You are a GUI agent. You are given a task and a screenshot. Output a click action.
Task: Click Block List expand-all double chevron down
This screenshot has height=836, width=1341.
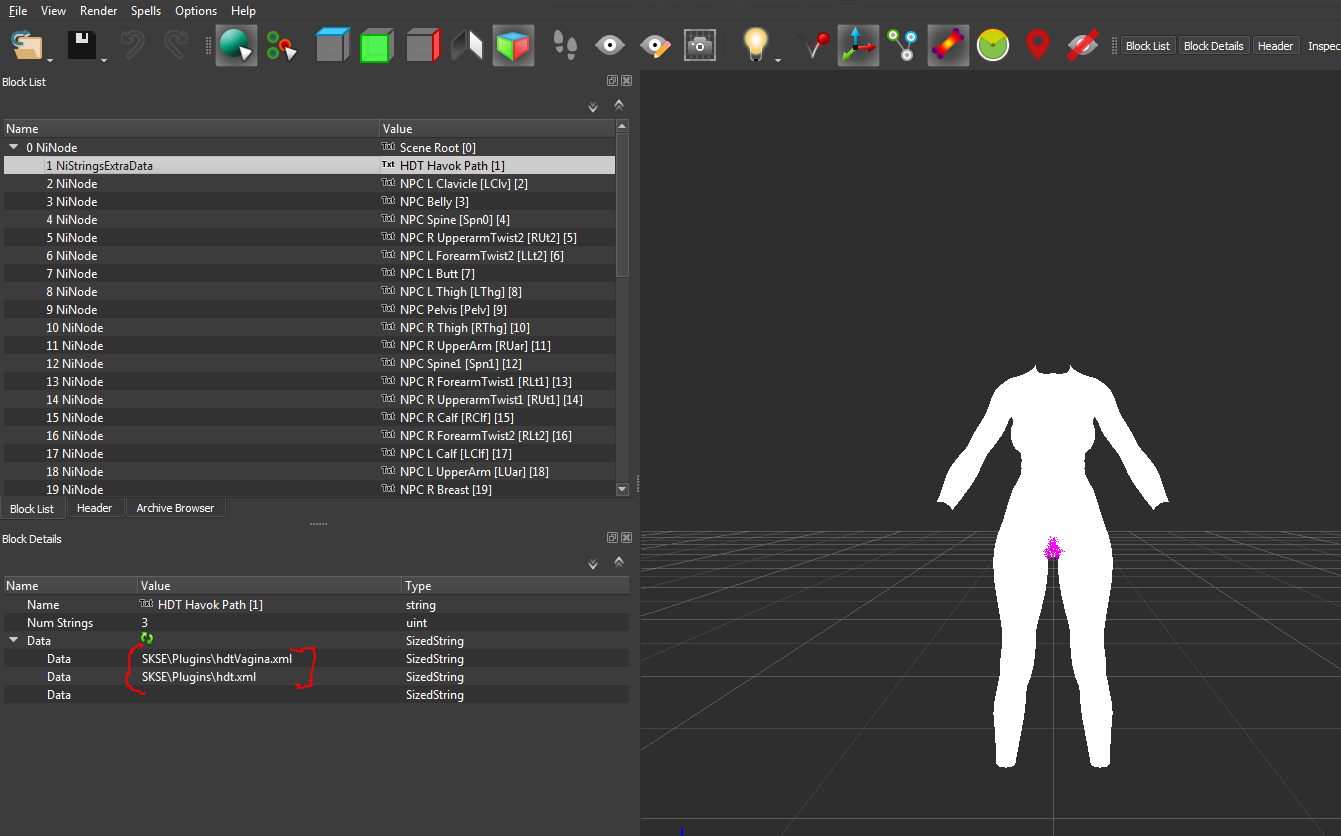point(593,106)
